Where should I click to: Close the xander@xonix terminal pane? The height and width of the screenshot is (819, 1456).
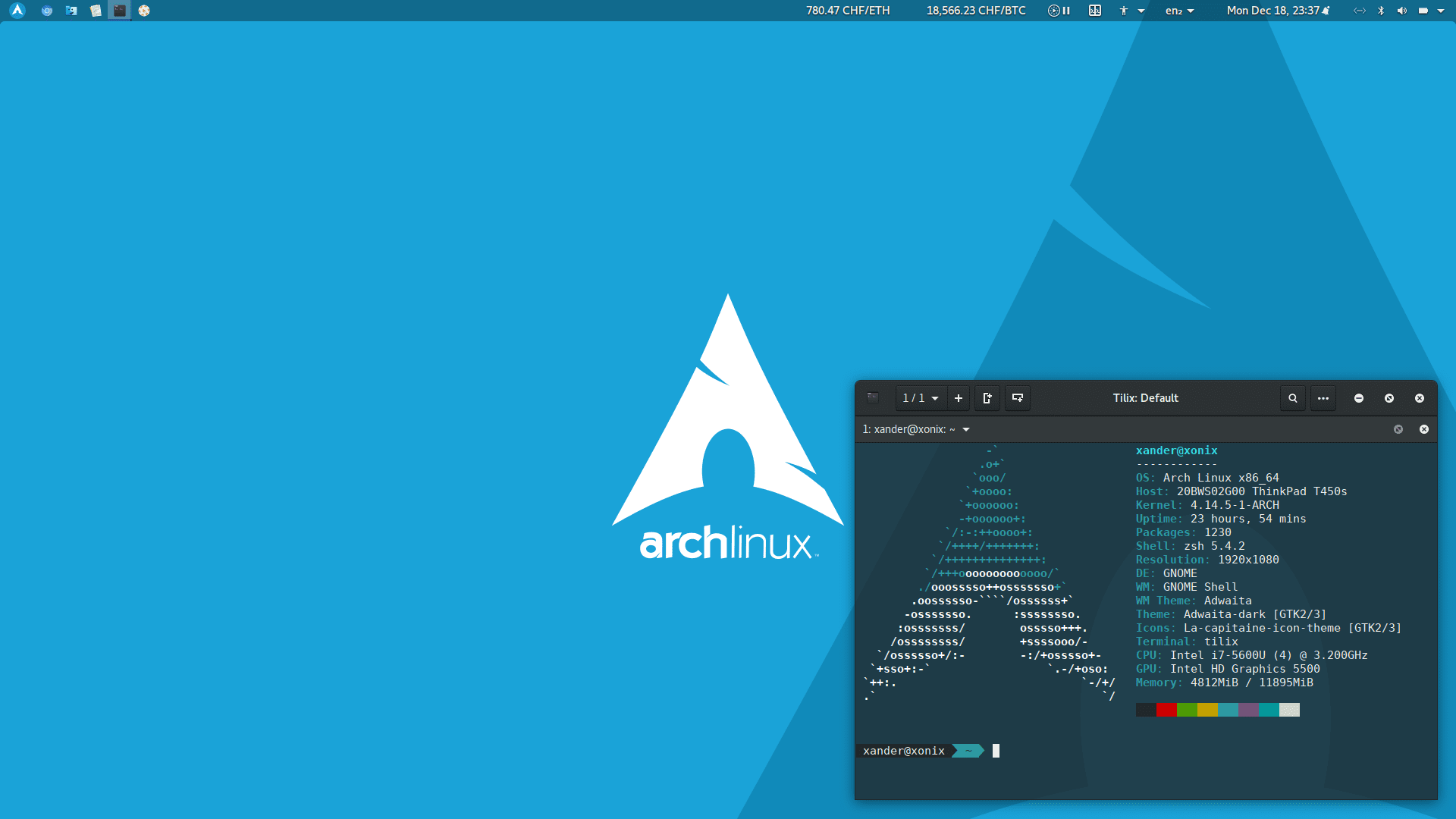pyautogui.click(x=1424, y=429)
